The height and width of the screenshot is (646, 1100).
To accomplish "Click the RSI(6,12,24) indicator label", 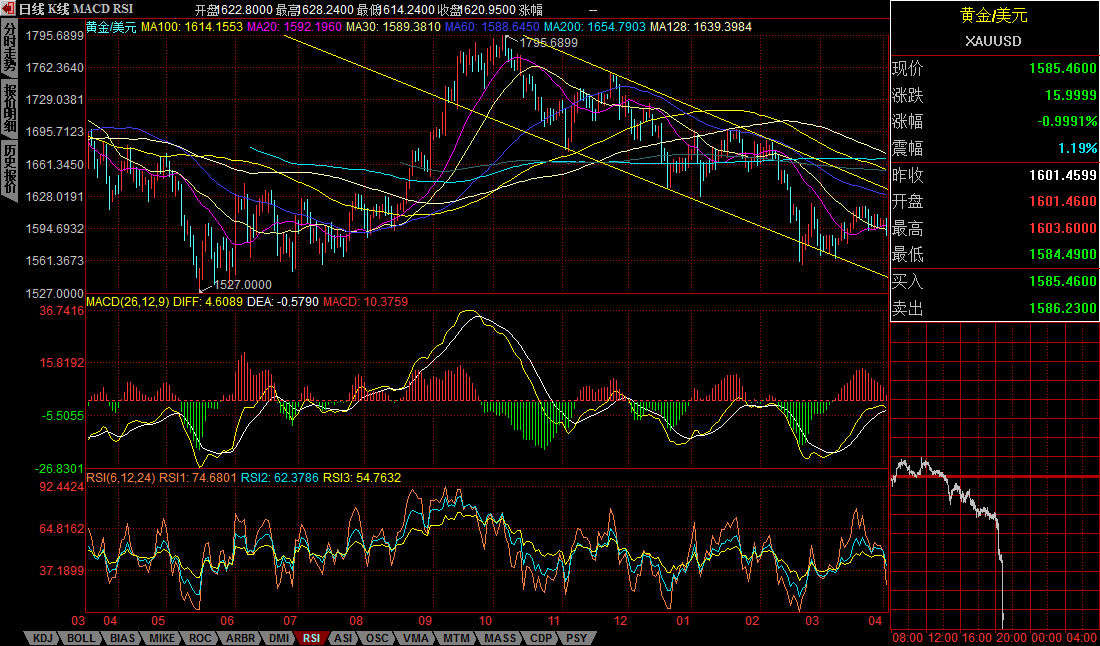I will pyautogui.click(x=121, y=478).
